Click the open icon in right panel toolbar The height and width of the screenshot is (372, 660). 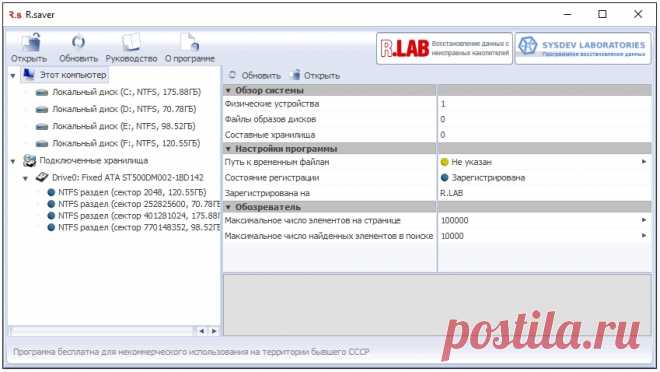pyautogui.click(x=296, y=75)
